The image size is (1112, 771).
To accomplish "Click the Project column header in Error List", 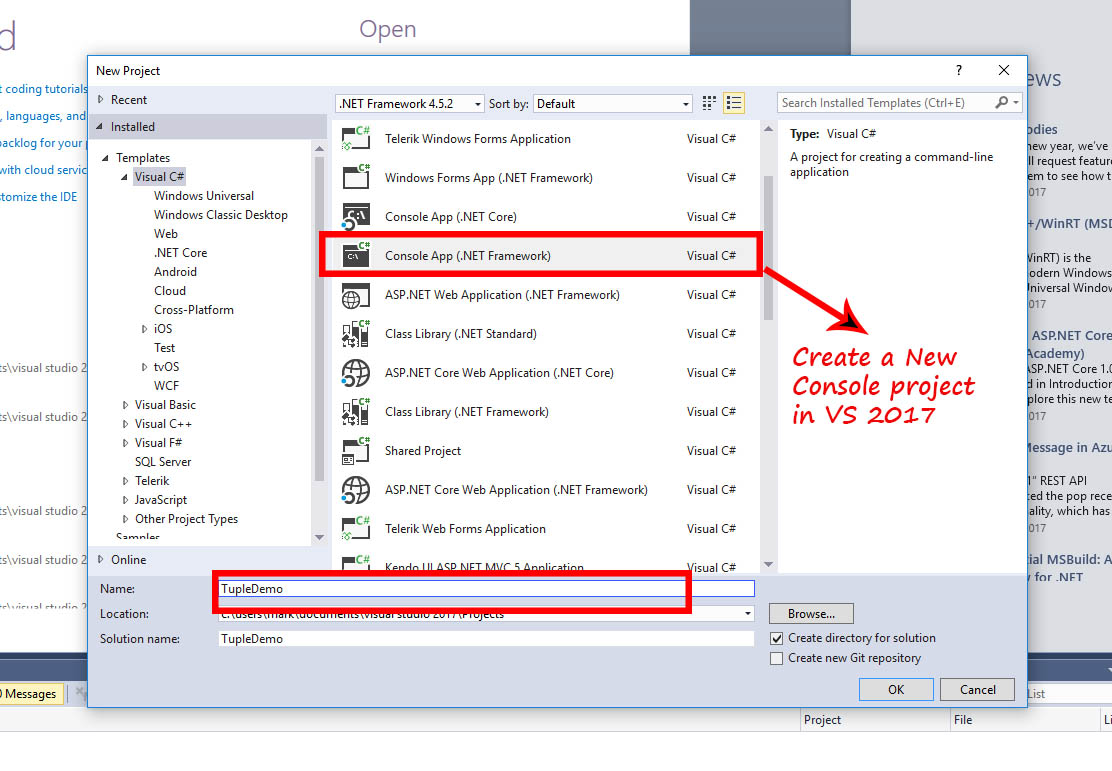I will [822, 719].
